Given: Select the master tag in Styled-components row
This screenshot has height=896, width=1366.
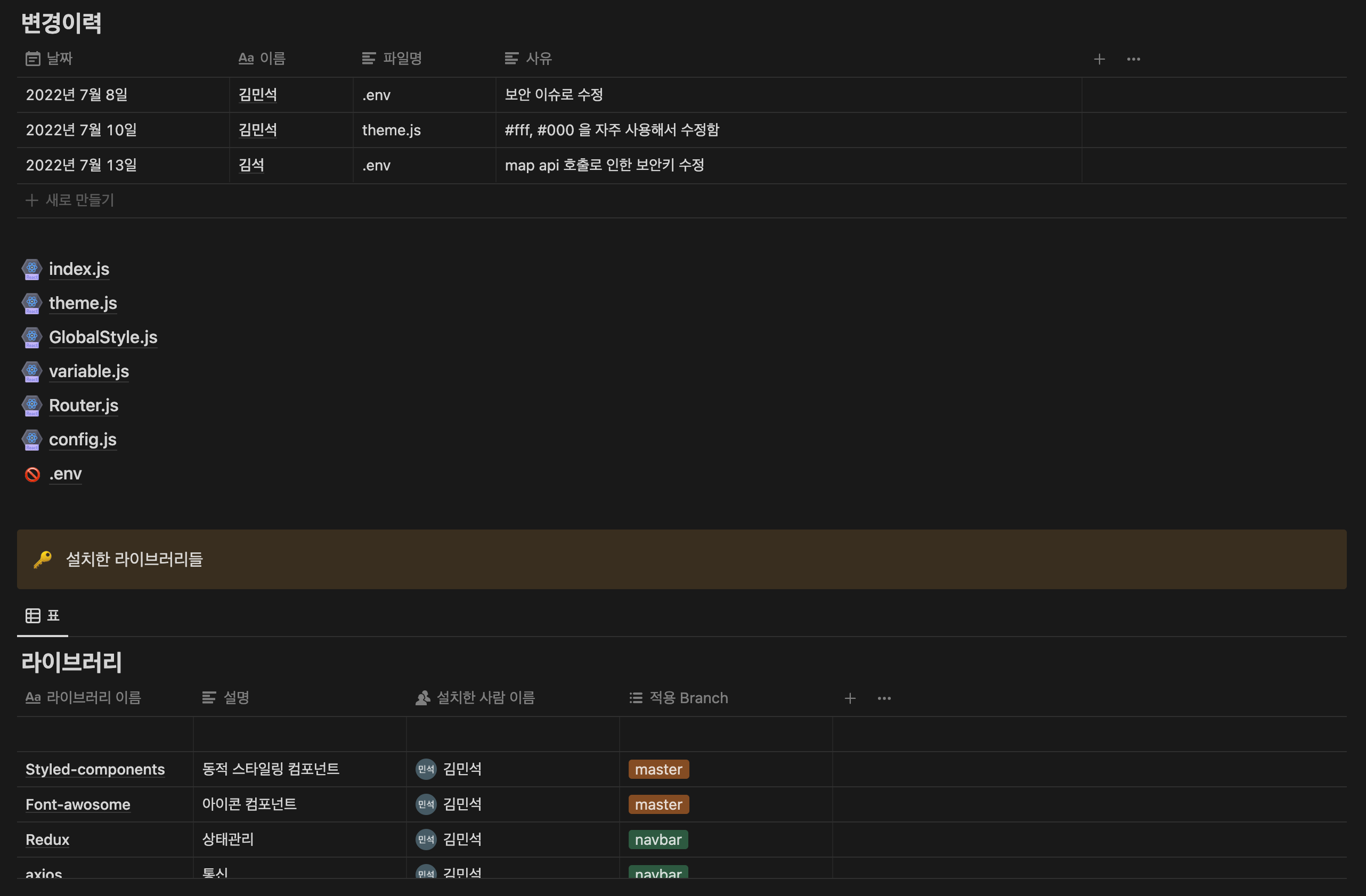Looking at the screenshot, I should tap(659, 769).
